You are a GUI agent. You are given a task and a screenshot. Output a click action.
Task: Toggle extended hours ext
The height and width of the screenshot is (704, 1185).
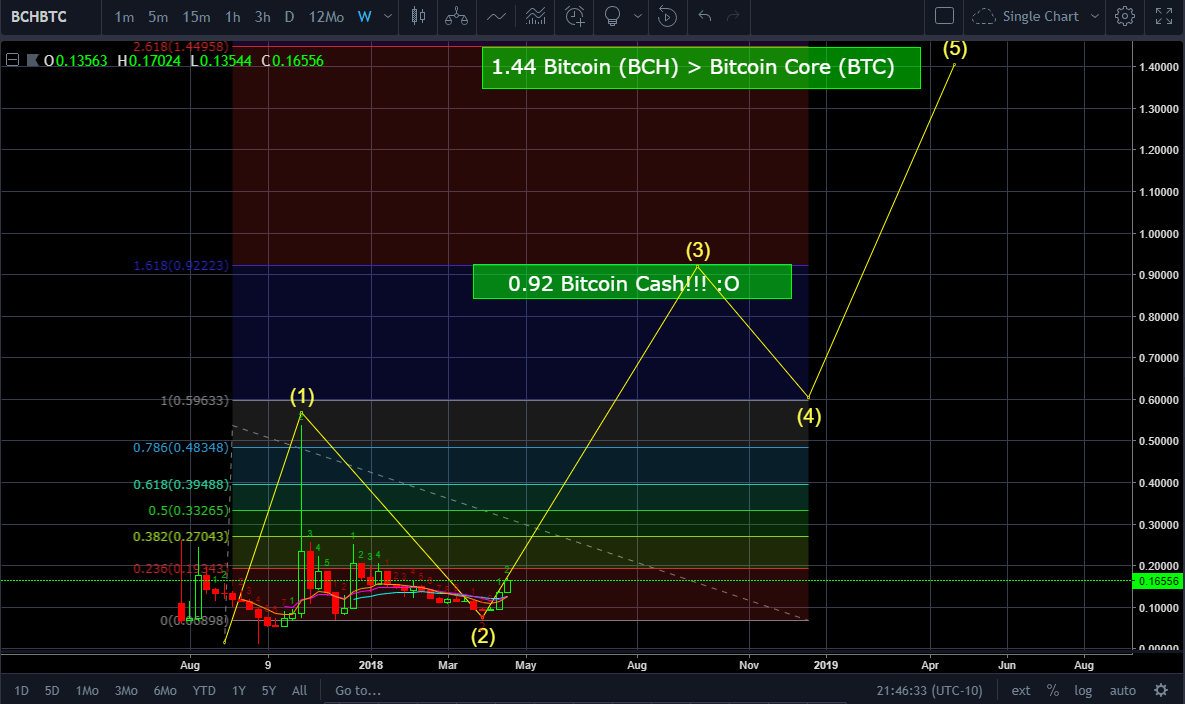coord(1021,690)
